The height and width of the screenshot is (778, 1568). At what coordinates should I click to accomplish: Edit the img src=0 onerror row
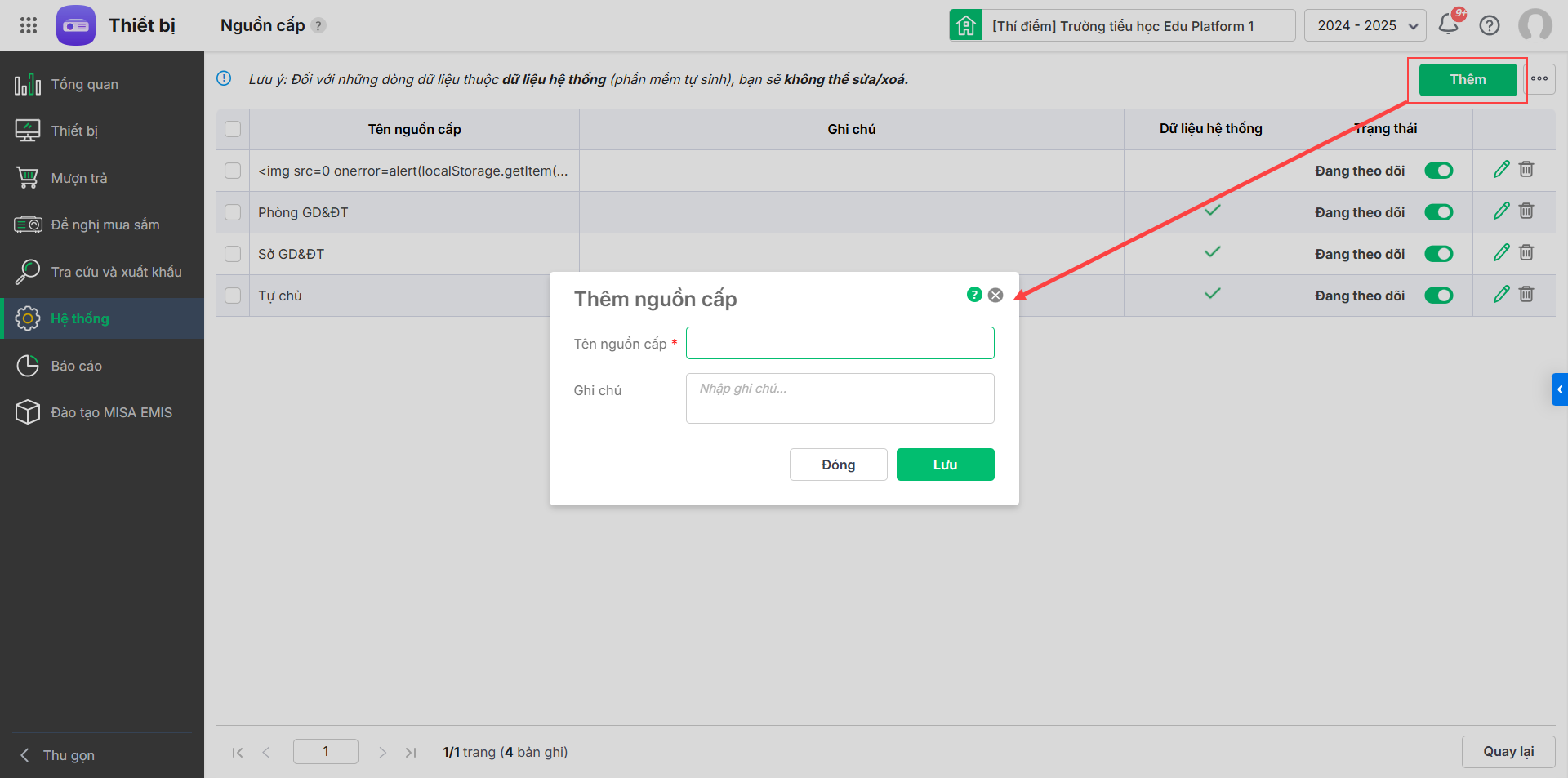coord(1501,170)
